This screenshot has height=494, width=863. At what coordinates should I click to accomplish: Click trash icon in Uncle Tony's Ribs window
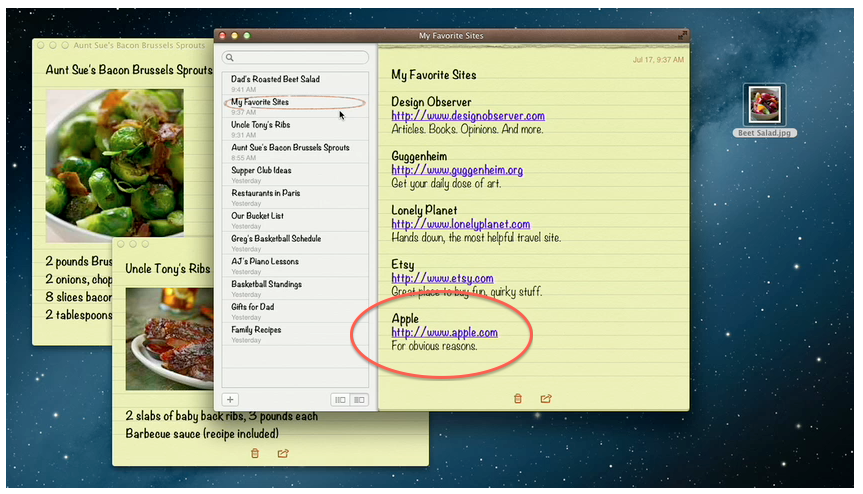254,453
